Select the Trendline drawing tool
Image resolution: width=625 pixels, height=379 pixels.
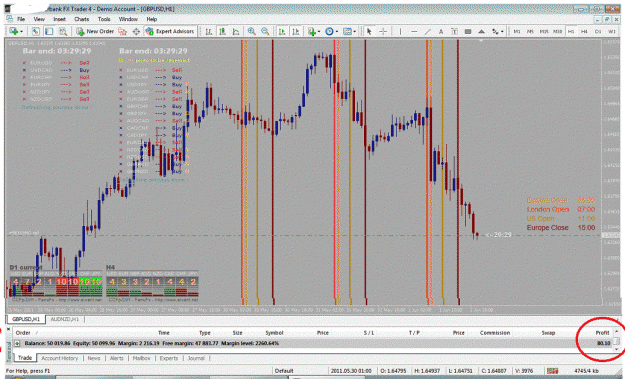point(428,31)
